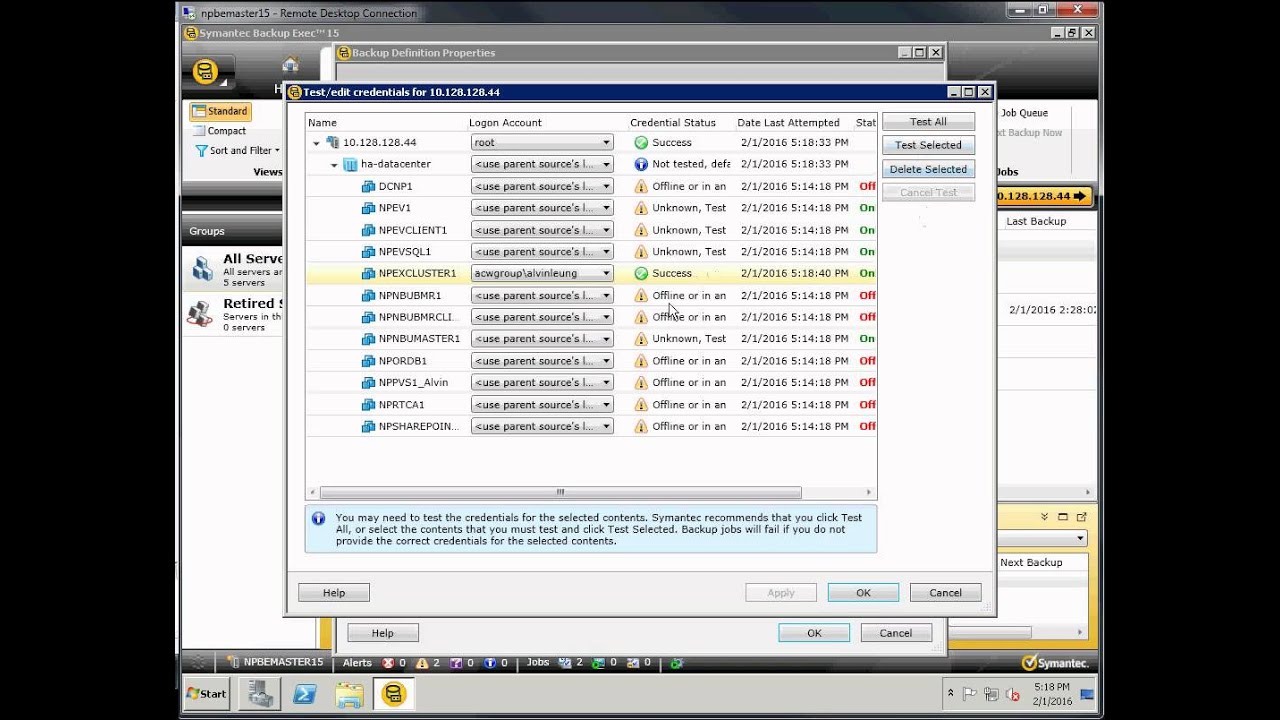Click the NPEXCLUSTER1 virtual machine icon

point(368,274)
